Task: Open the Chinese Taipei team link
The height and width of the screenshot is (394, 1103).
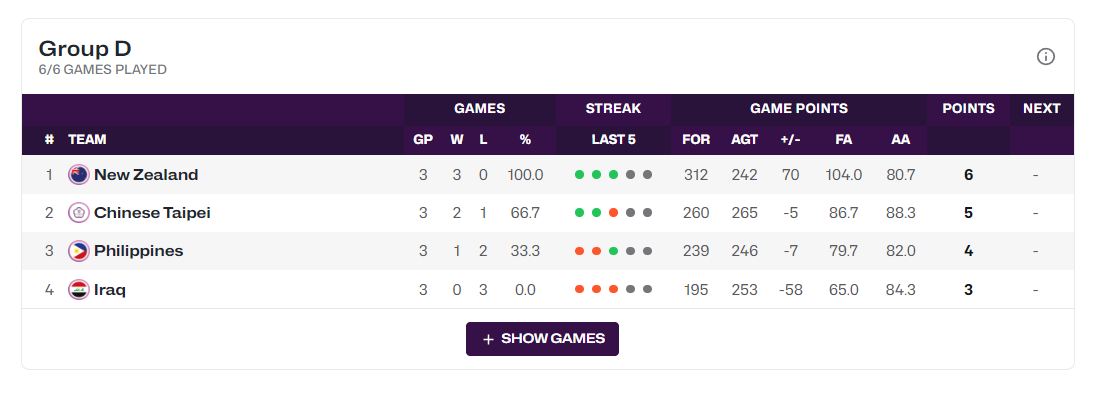Action: 153,212
